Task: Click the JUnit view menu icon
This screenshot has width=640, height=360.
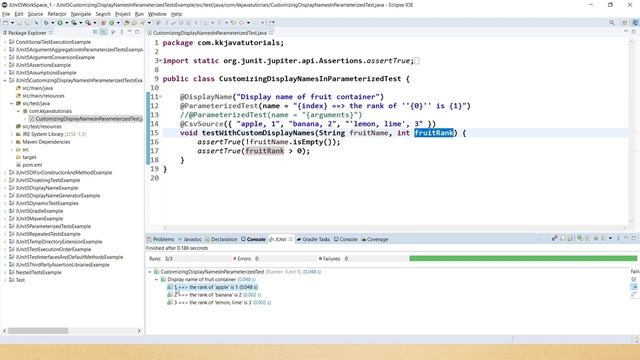Action: [618, 238]
